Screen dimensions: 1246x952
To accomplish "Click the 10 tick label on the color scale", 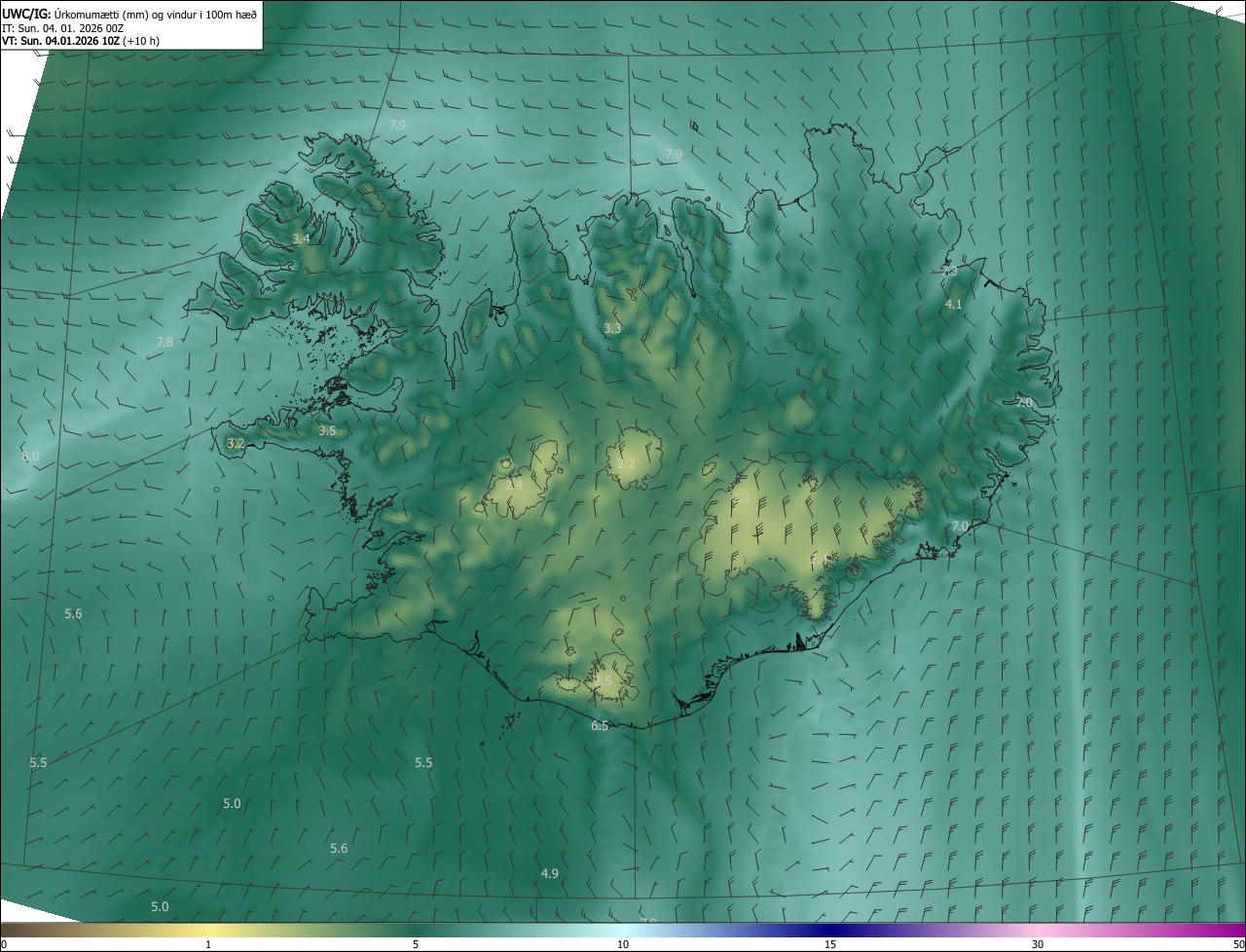I will tap(623, 945).
